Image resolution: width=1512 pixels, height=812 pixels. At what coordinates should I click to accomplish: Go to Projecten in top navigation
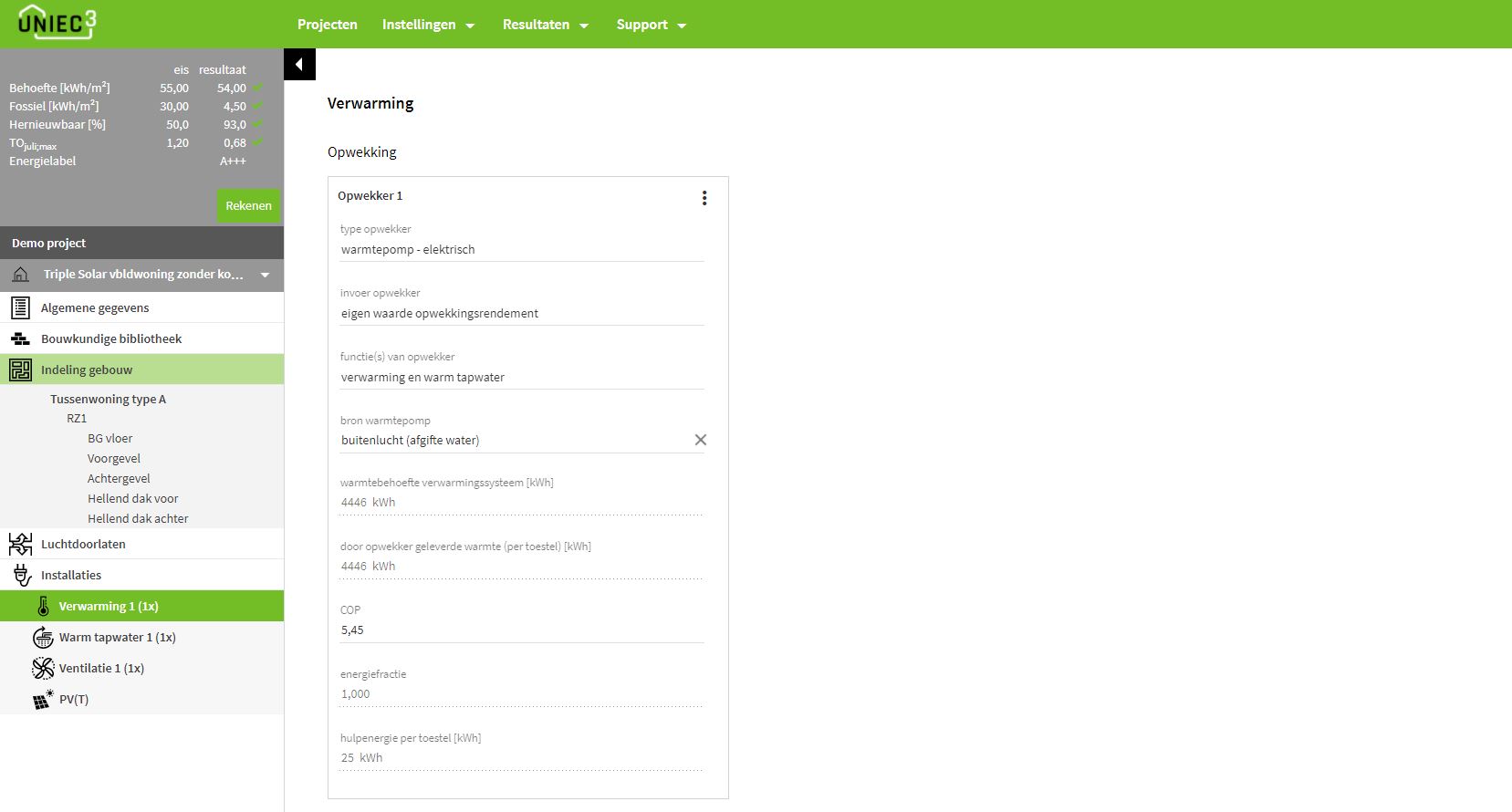click(x=327, y=25)
